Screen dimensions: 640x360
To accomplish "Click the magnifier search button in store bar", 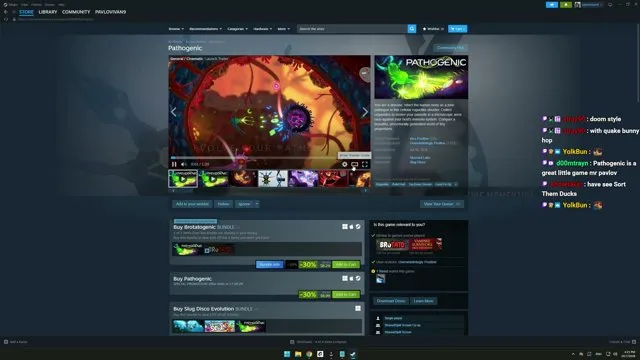I will click(x=412, y=29).
